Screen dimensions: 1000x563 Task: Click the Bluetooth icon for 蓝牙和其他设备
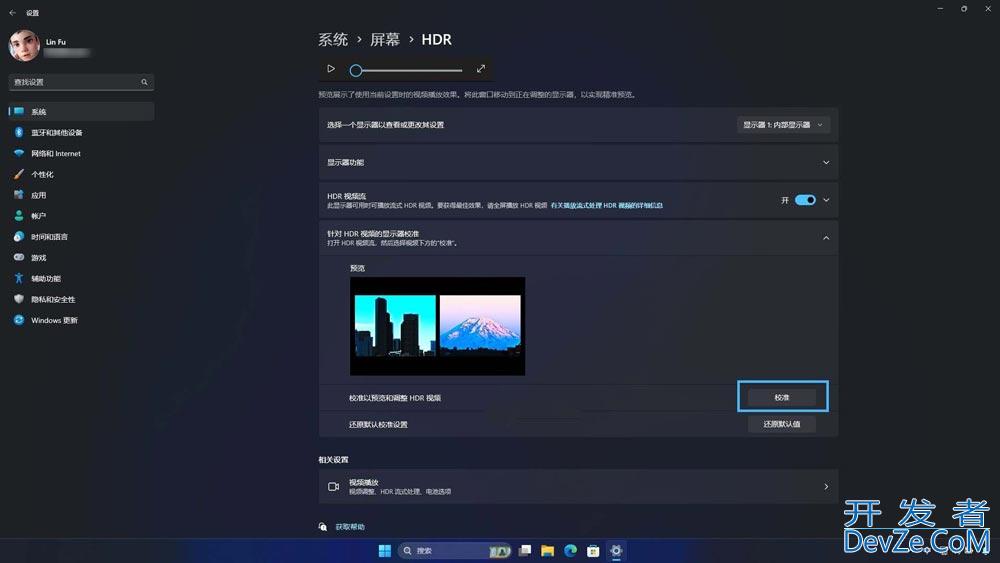pos(19,133)
